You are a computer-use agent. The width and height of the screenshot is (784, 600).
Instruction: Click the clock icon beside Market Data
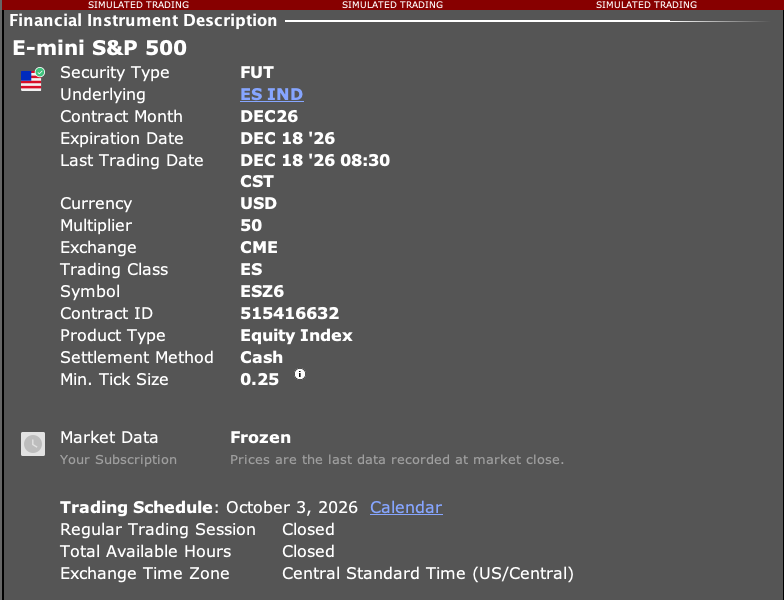tap(33, 444)
